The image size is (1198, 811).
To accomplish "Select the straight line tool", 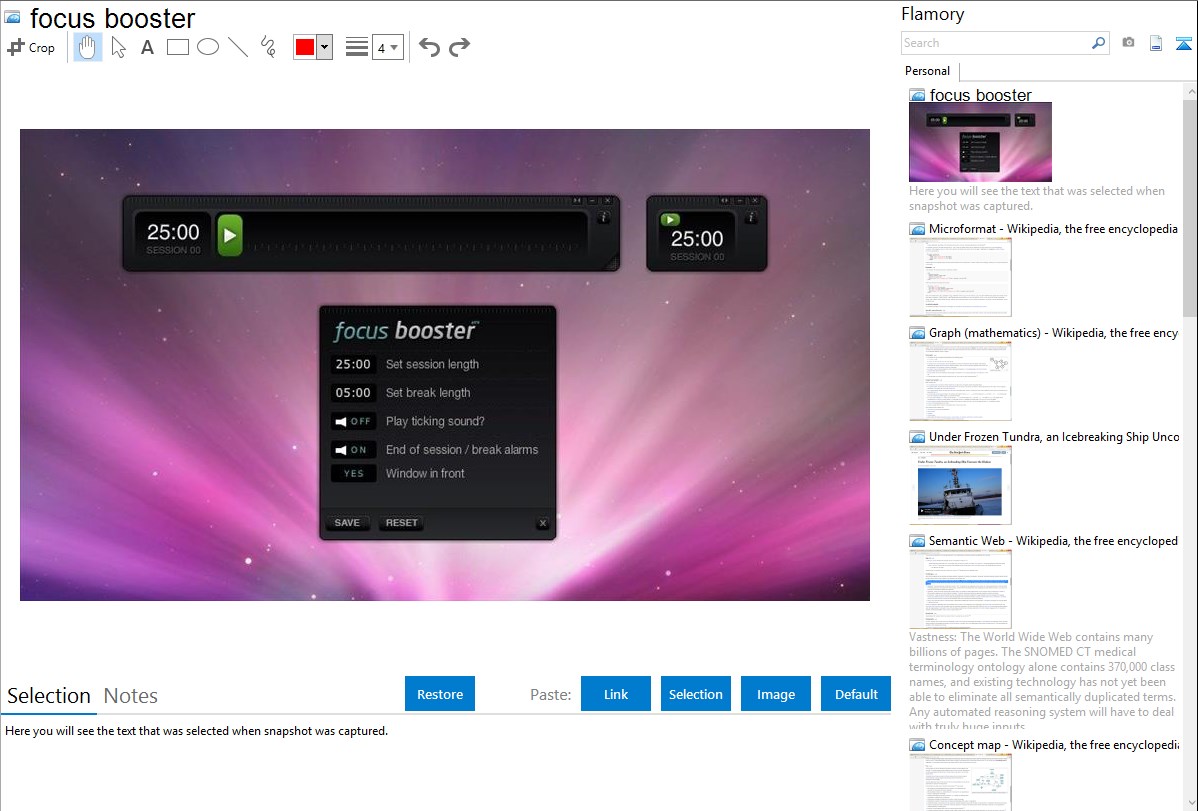I will pyautogui.click(x=238, y=47).
